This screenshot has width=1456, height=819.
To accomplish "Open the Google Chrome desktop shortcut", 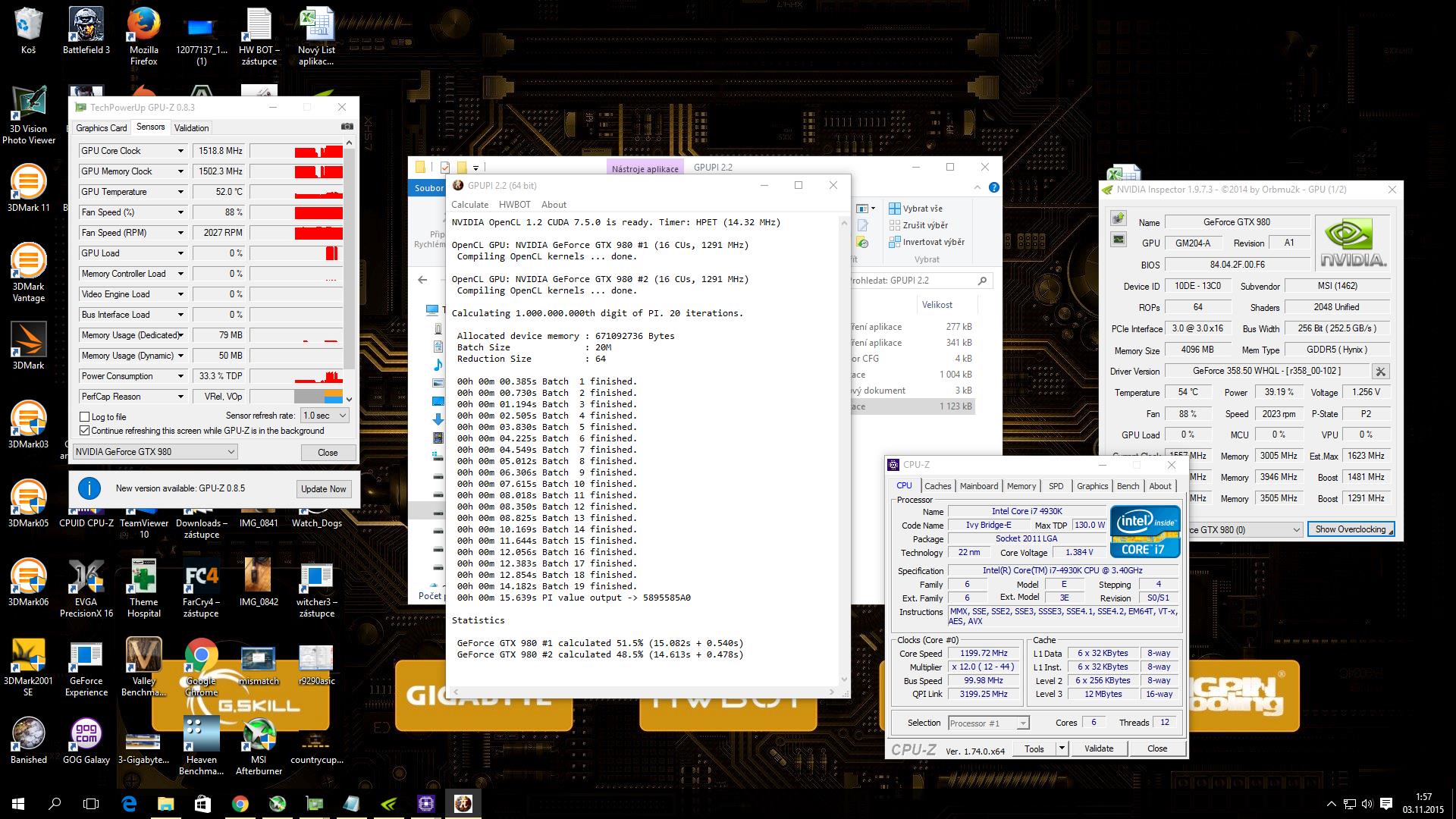I will pos(201,667).
